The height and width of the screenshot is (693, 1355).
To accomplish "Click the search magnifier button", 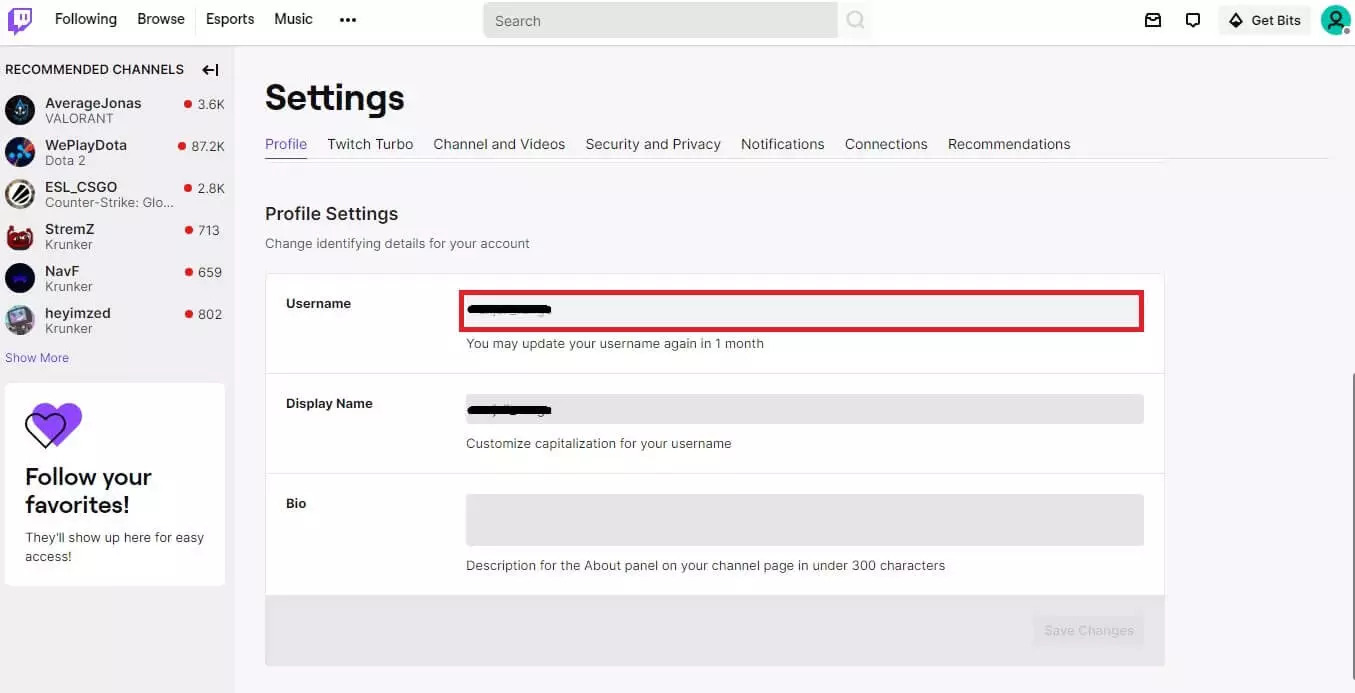I will click(x=855, y=20).
